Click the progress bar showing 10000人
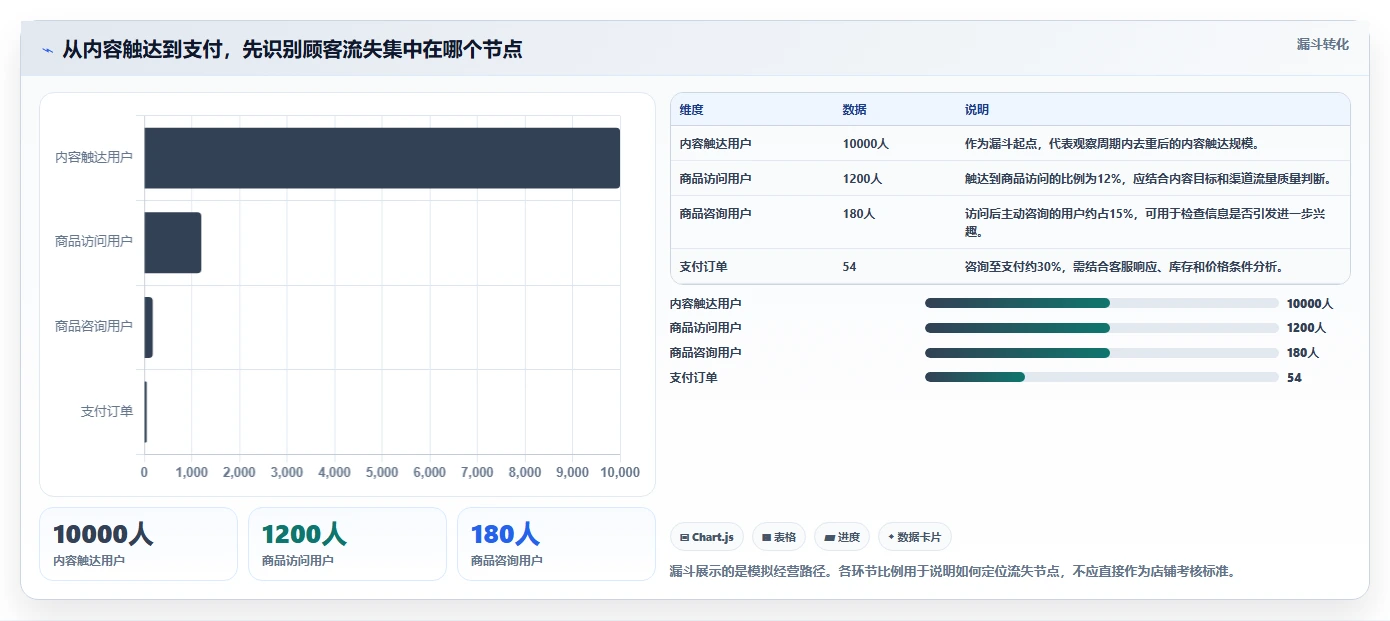Image resolution: width=1390 pixels, height=621 pixels. [x=1102, y=303]
